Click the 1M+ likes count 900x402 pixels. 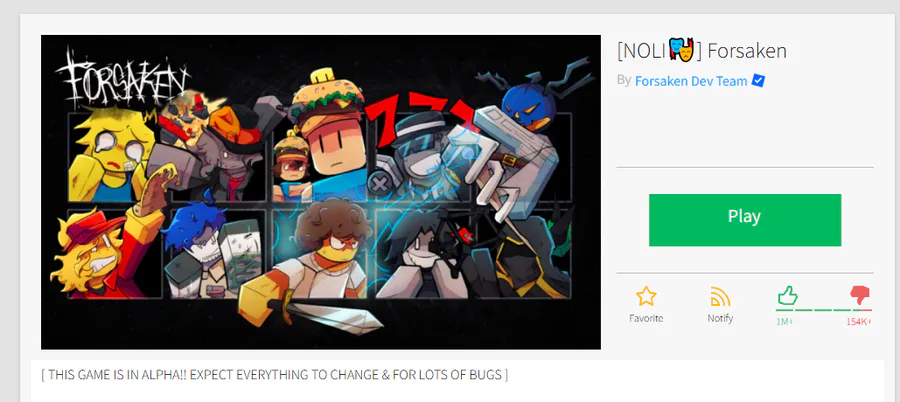(x=784, y=322)
